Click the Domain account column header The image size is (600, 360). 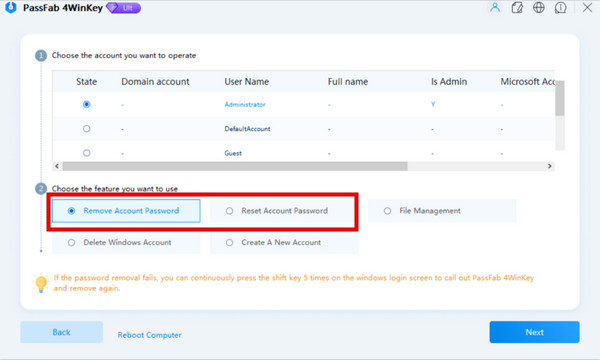pyautogui.click(x=155, y=81)
